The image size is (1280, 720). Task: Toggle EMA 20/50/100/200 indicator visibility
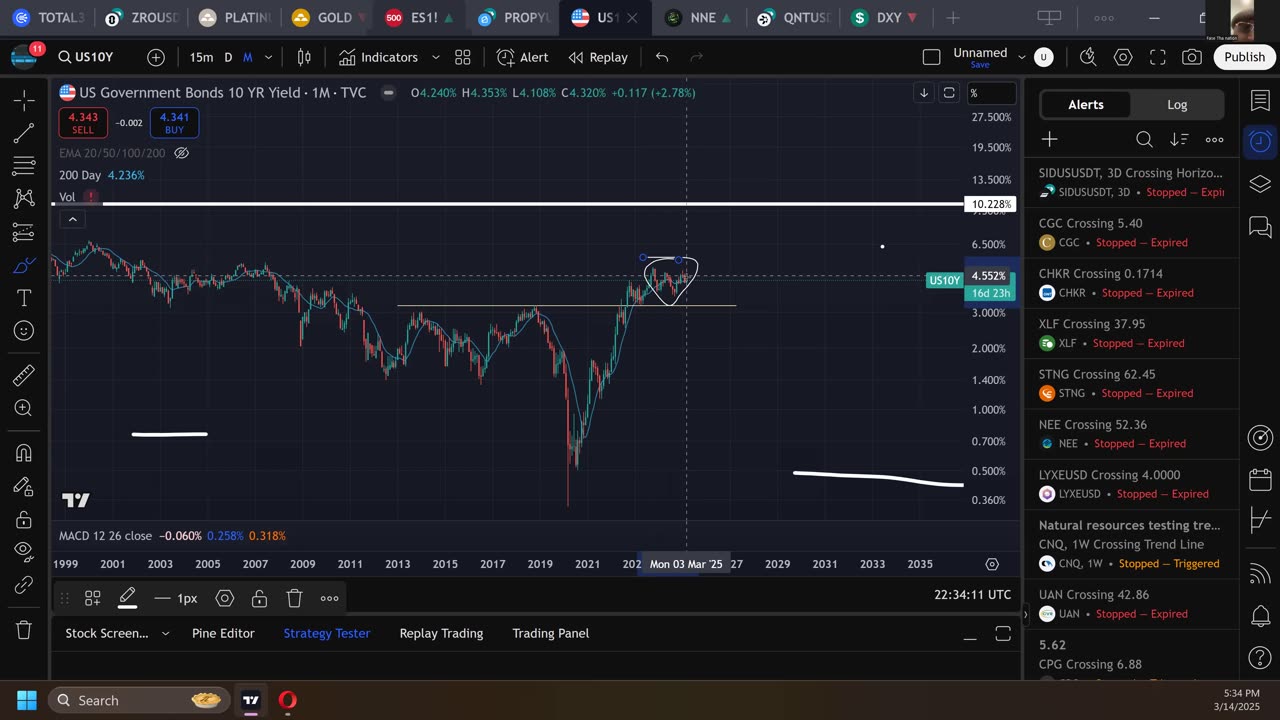pyautogui.click(x=182, y=153)
